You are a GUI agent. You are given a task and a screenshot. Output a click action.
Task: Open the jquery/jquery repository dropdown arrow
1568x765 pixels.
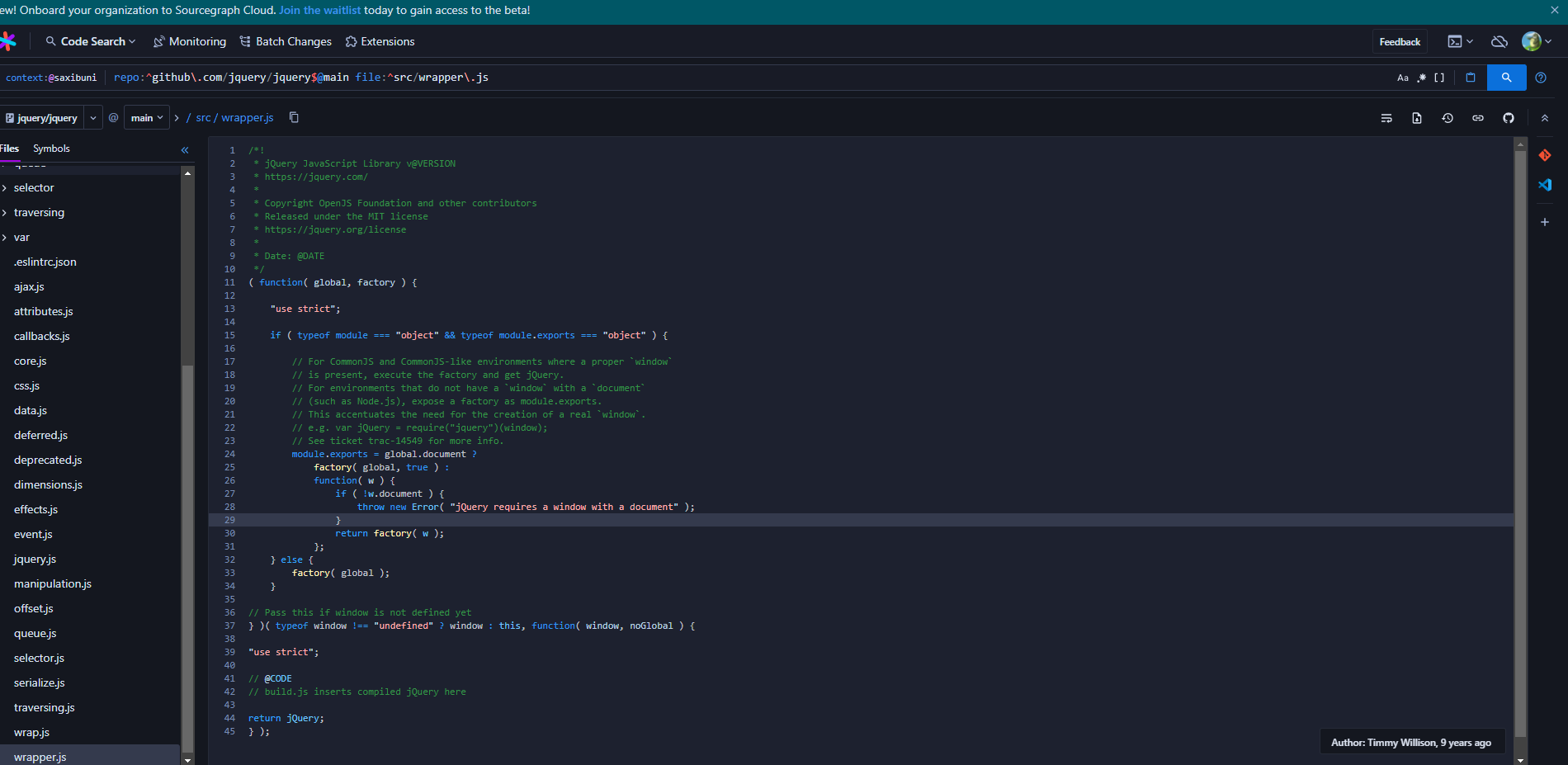(x=93, y=118)
